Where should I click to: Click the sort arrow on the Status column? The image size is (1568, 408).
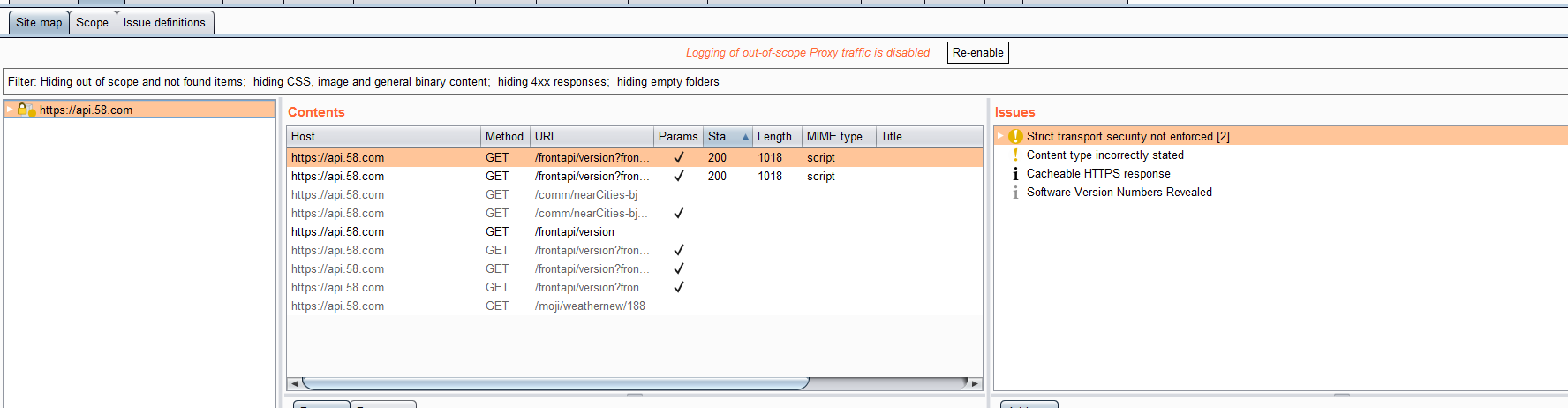745,137
